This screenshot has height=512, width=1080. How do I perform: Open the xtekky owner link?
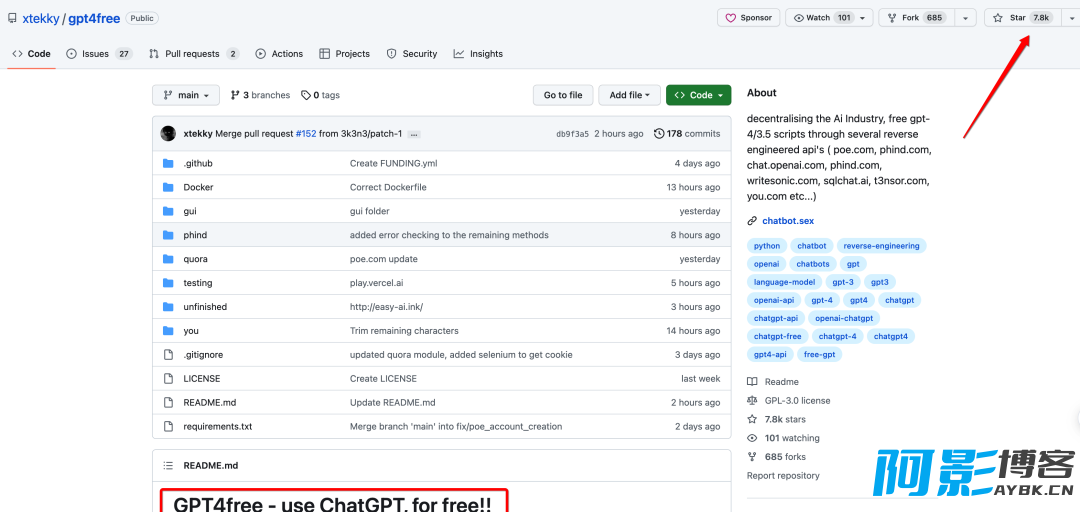(41, 19)
